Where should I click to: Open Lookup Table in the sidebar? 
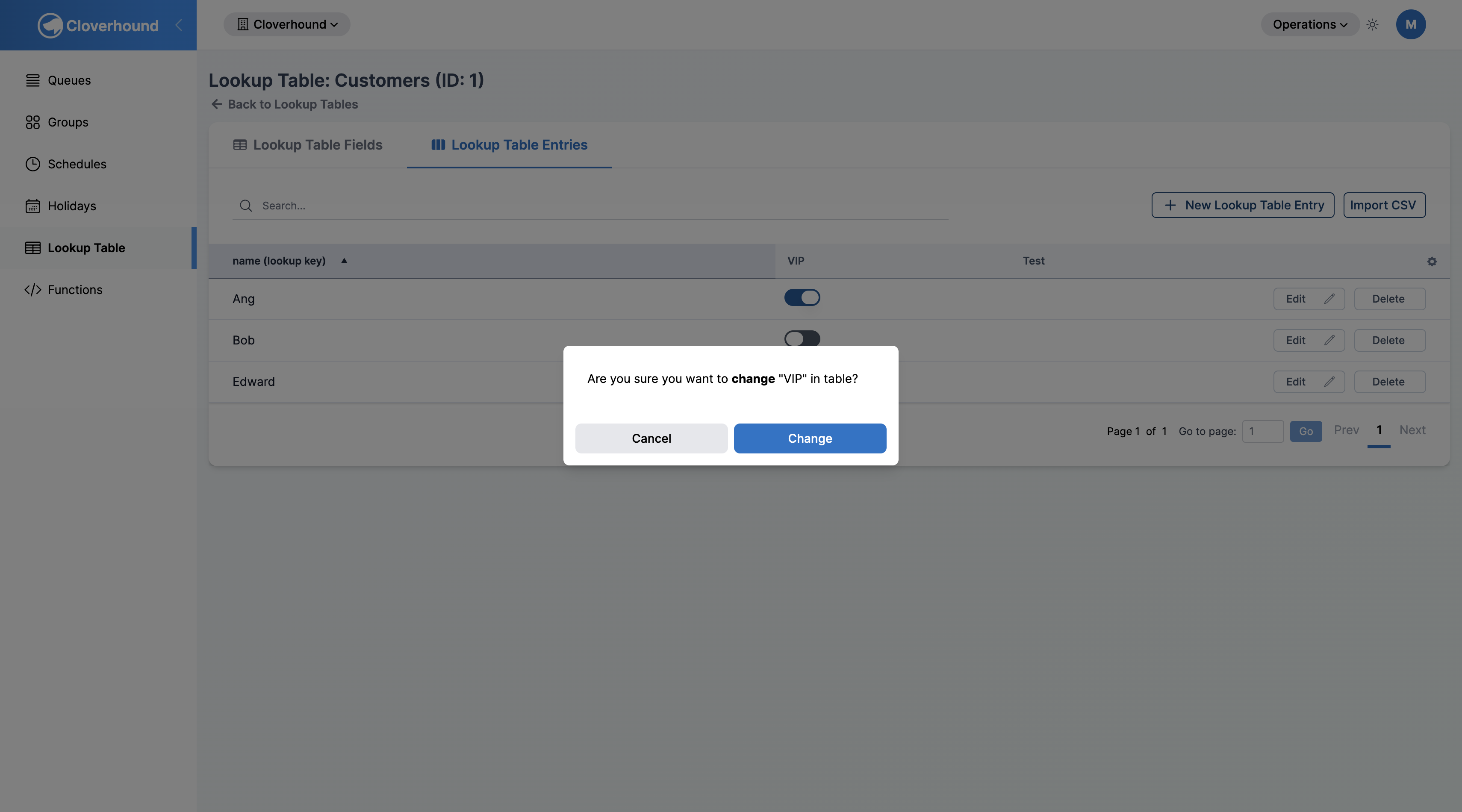(x=98, y=248)
